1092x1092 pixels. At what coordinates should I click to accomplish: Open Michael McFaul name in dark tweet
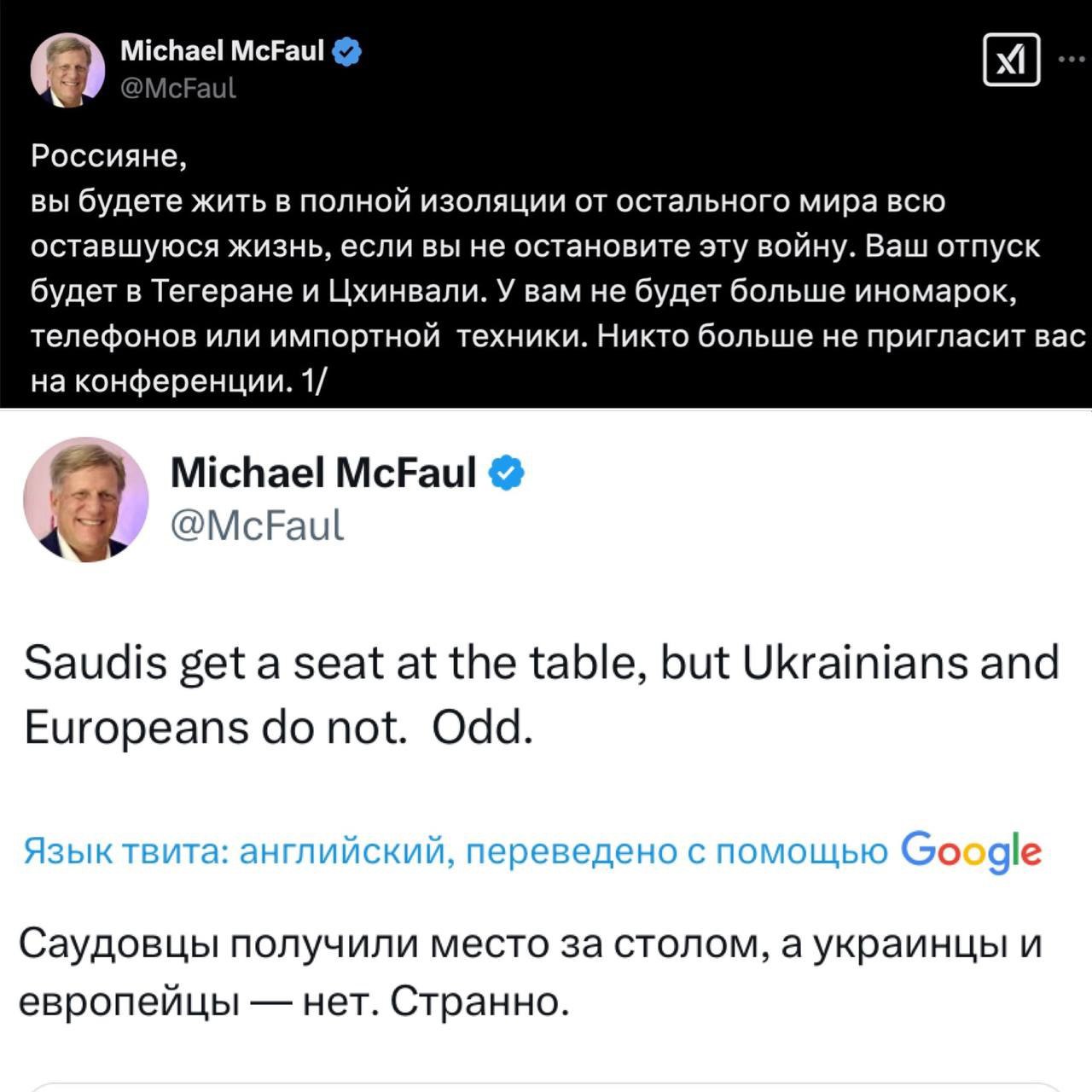pos(223,51)
